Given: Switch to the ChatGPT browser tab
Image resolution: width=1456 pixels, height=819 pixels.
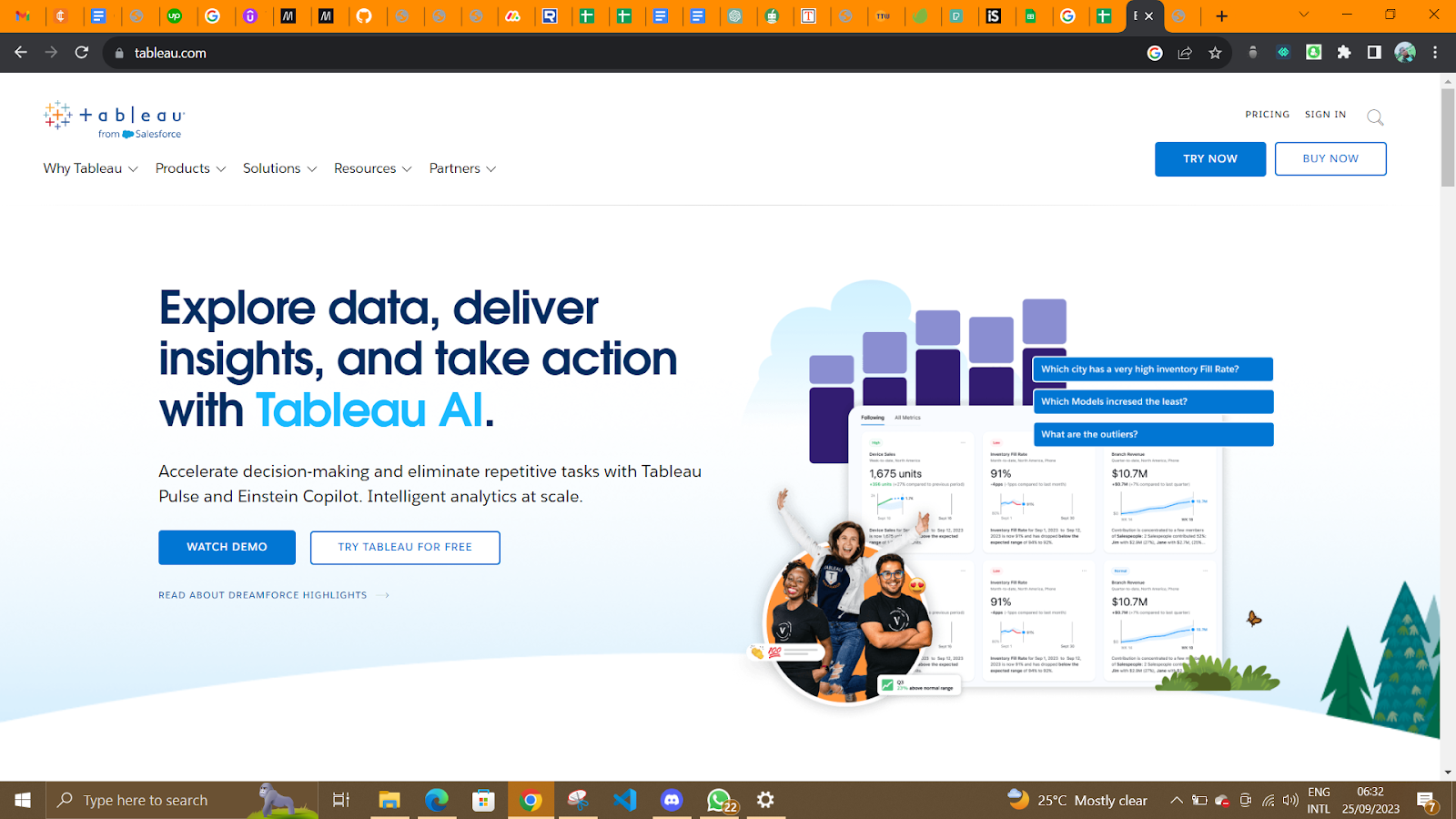Looking at the screenshot, I should point(734,15).
